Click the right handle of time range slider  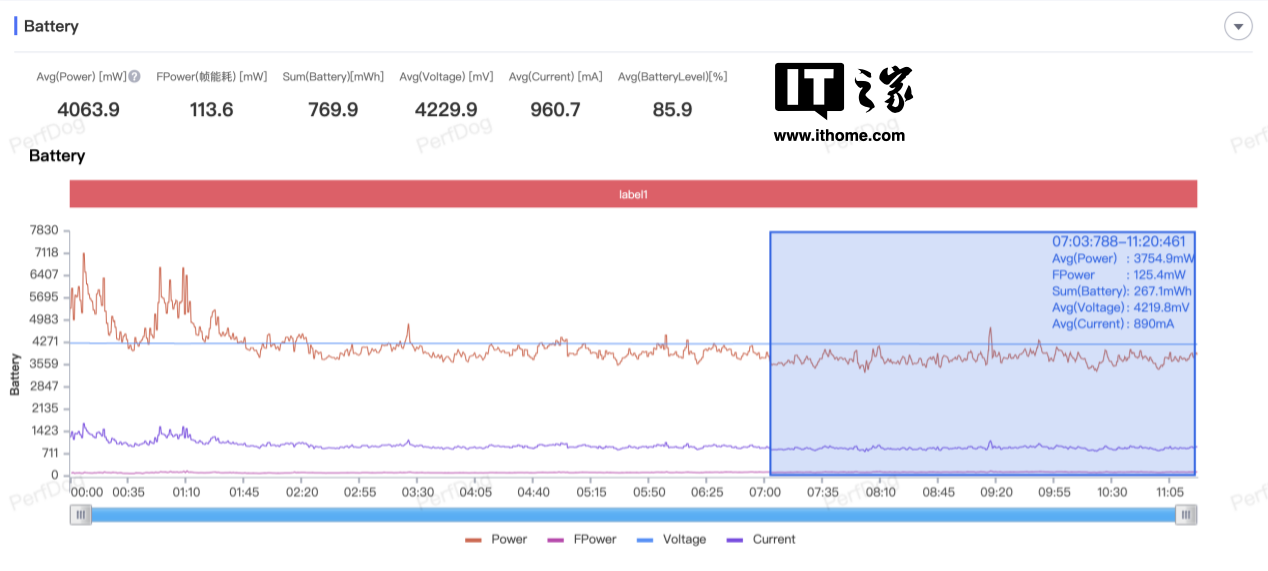[x=1185, y=514]
